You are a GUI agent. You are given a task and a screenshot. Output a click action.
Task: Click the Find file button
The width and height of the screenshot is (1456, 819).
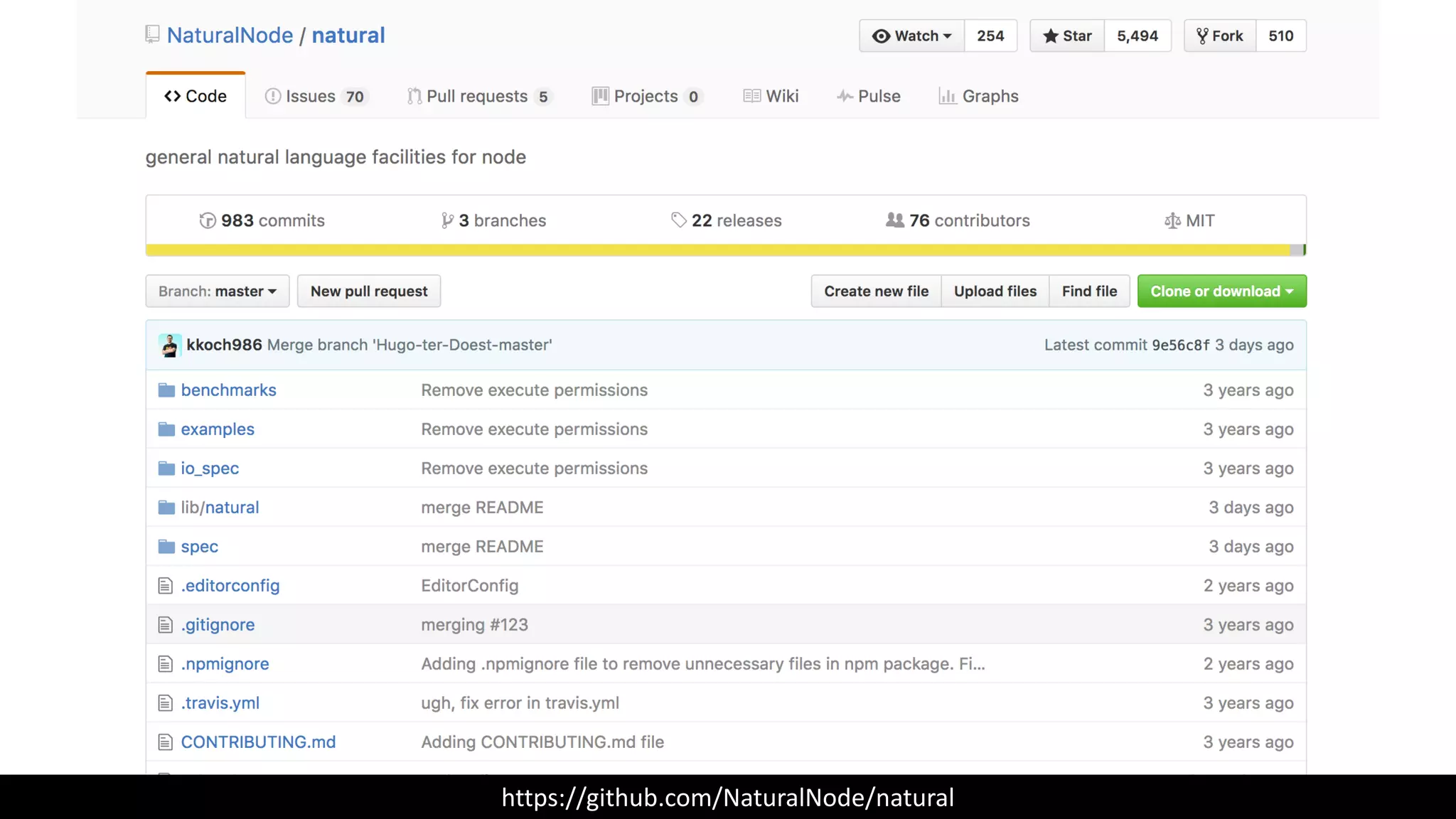(x=1089, y=291)
